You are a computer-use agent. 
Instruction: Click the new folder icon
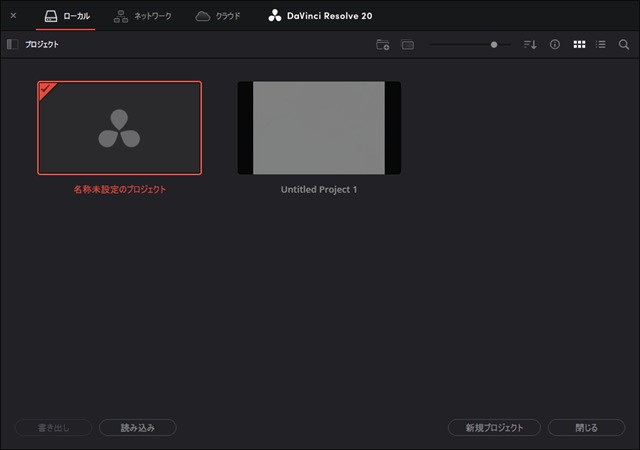382,45
